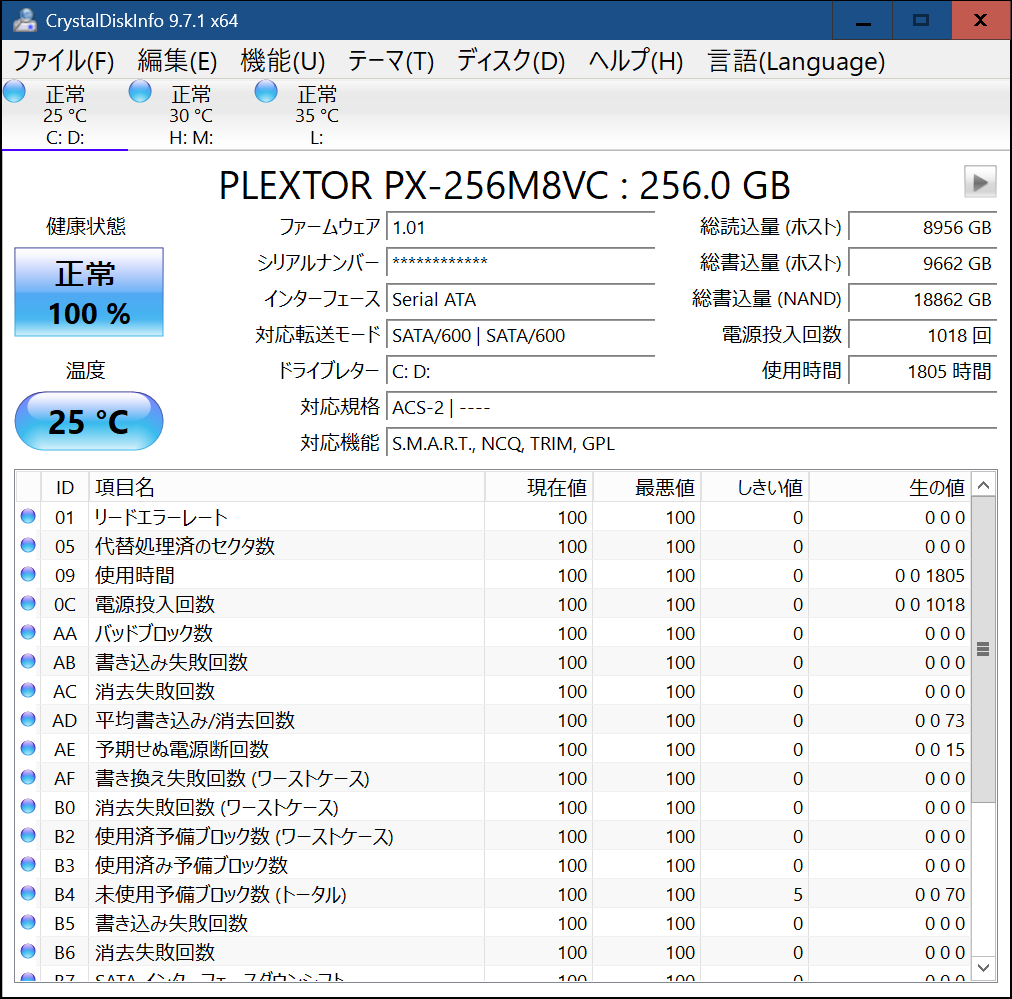Open the ディスク(D) menu
The image size is (1012, 999).
click(x=511, y=61)
